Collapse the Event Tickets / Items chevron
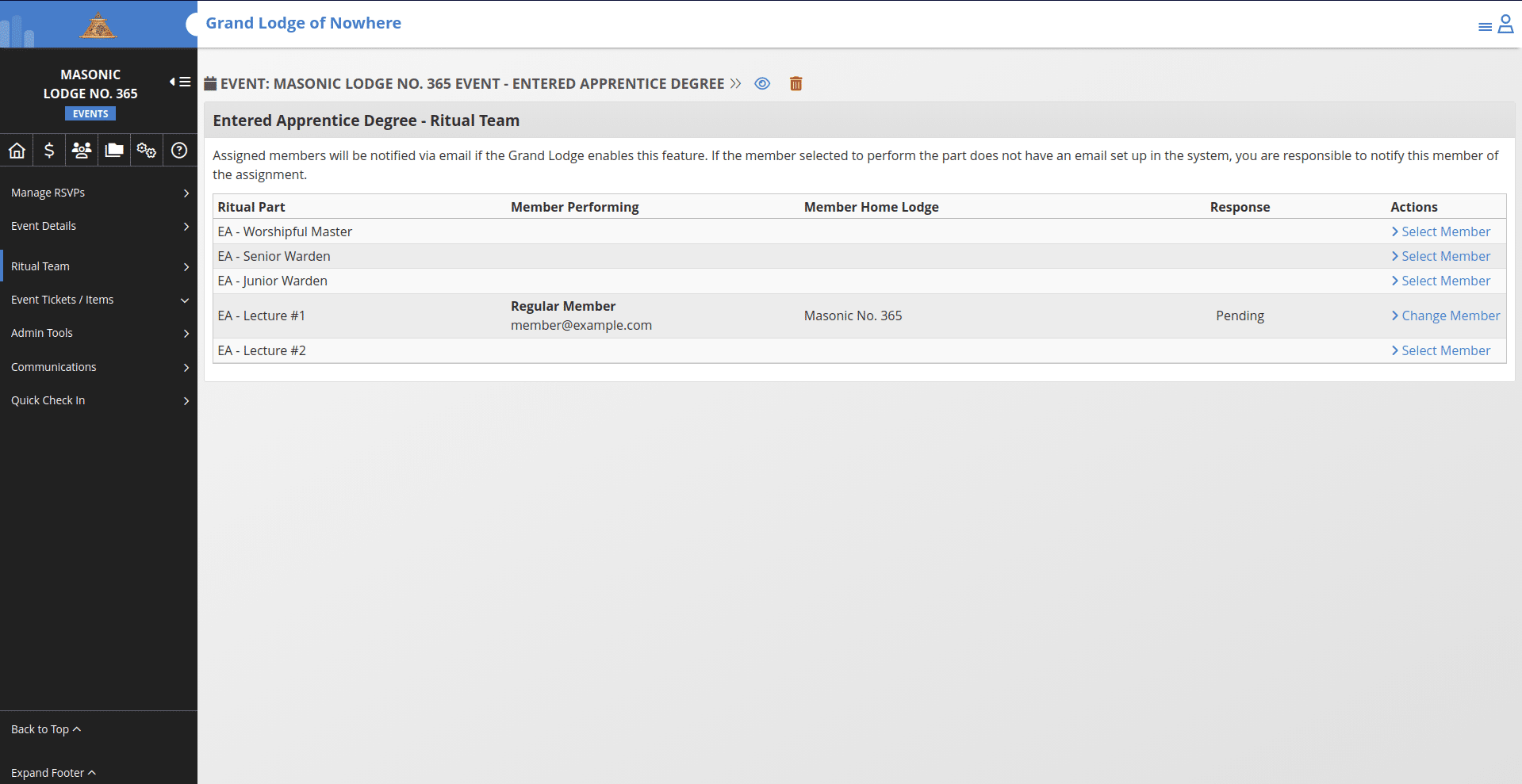 (185, 300)
